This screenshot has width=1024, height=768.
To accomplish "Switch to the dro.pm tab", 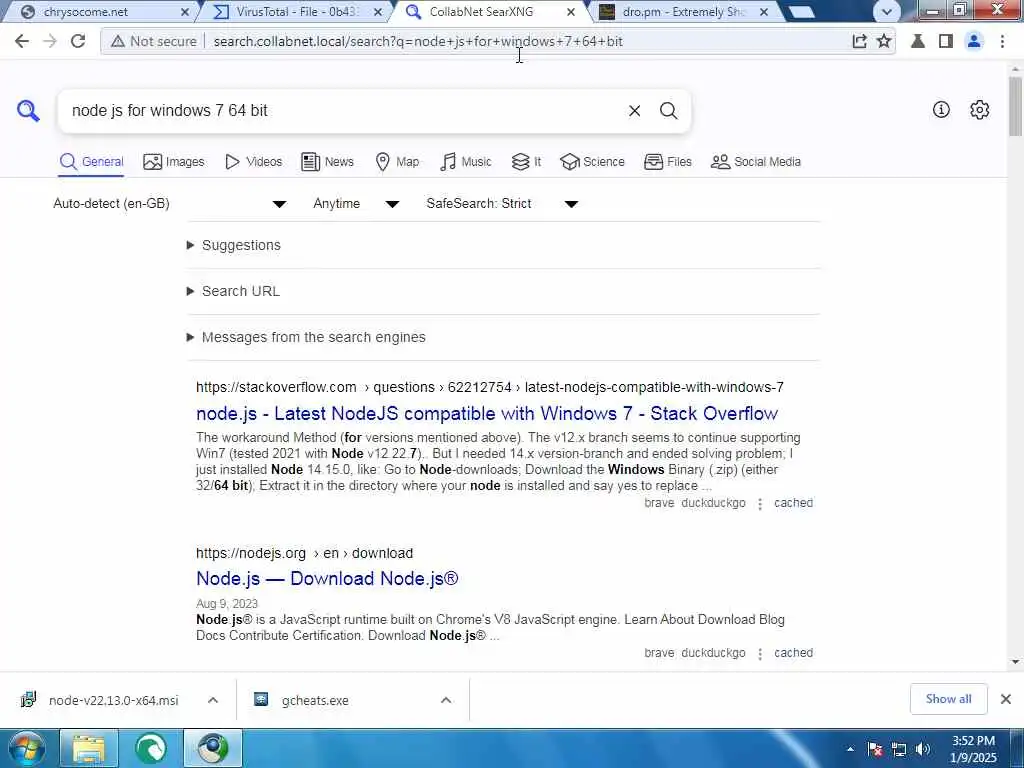I will pyautogui.click(x=679, y=12).
